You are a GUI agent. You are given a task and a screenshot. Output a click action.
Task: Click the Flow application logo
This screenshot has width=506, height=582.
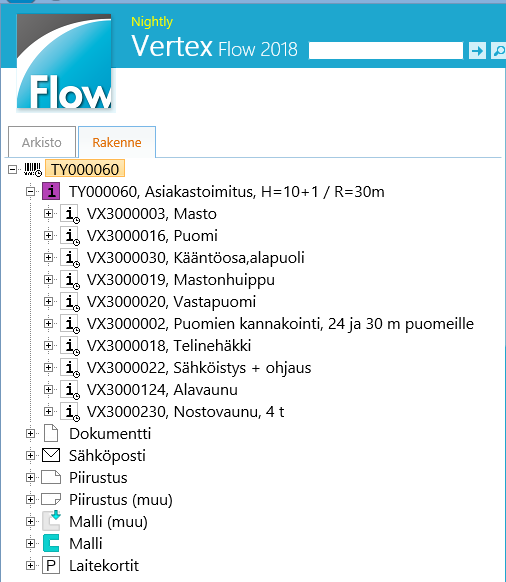coord(64,61)
